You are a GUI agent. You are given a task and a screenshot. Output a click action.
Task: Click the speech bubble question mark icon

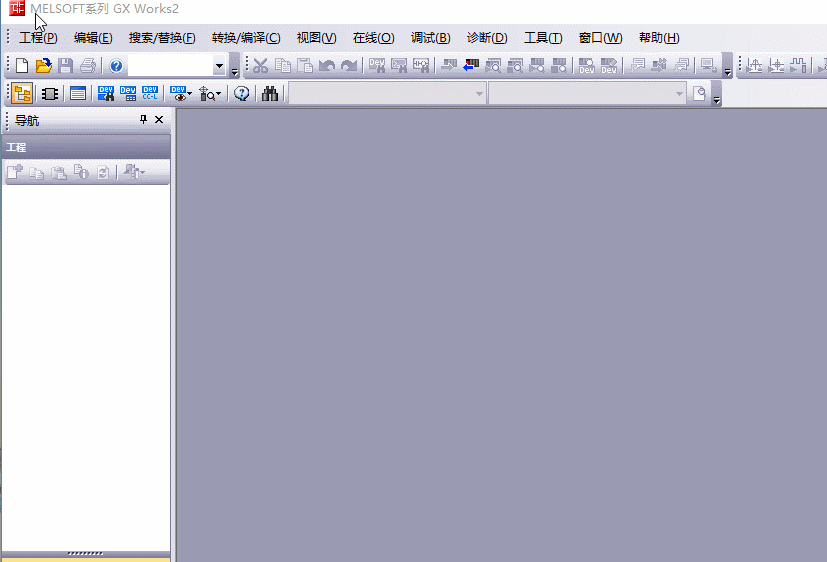point(242,94)
